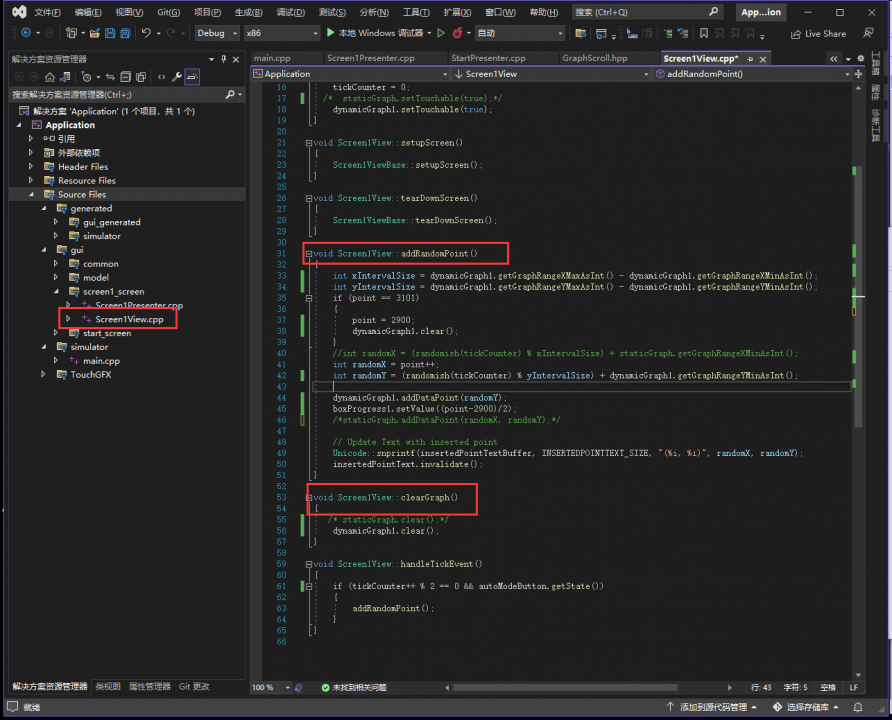The height and width of the screenshot is (720, 892).
Task: Click 添加到源代码管理 in status bar
Action: [x=712, y=707]
